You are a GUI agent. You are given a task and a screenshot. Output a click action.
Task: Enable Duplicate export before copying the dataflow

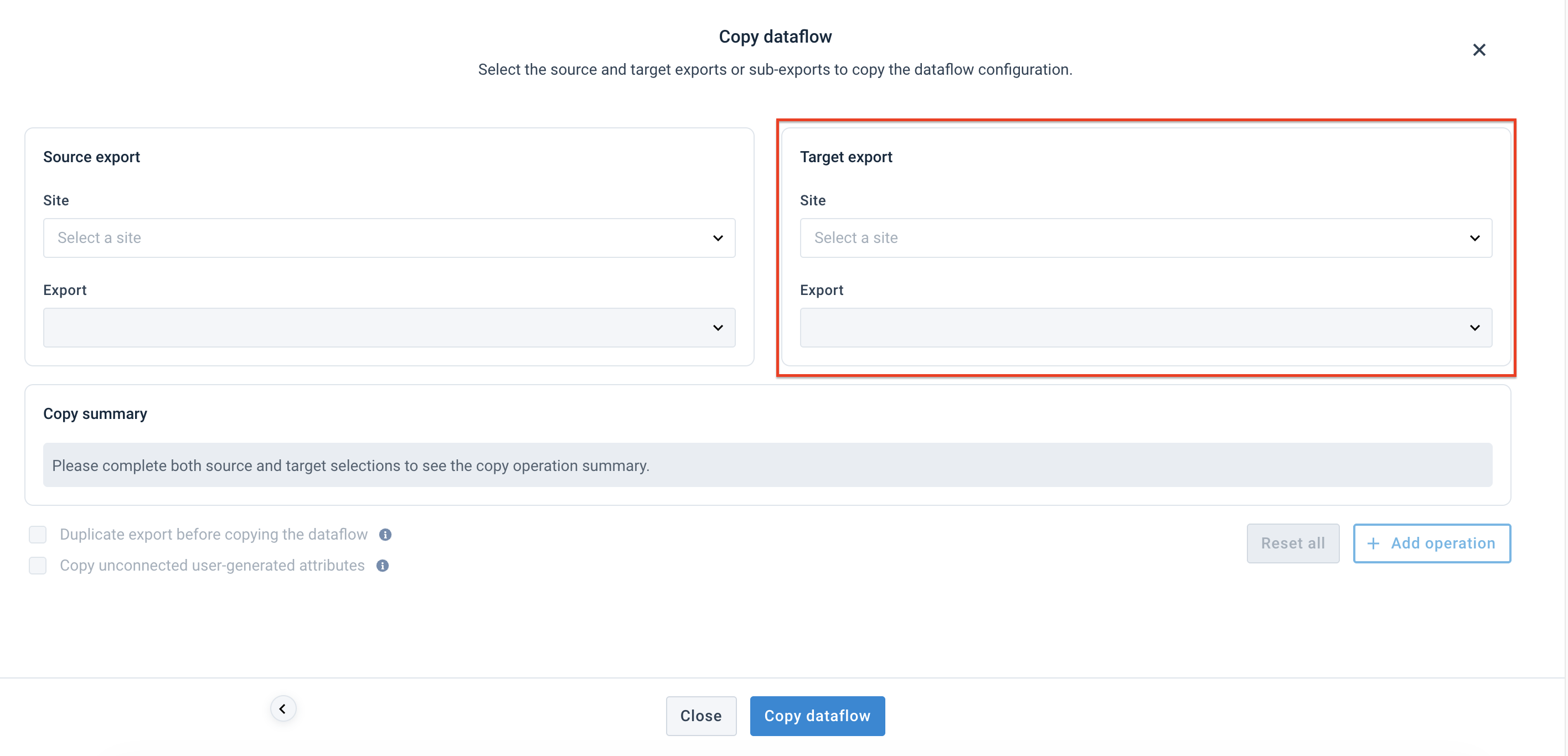pyautogui.click(x=37, y=535)
